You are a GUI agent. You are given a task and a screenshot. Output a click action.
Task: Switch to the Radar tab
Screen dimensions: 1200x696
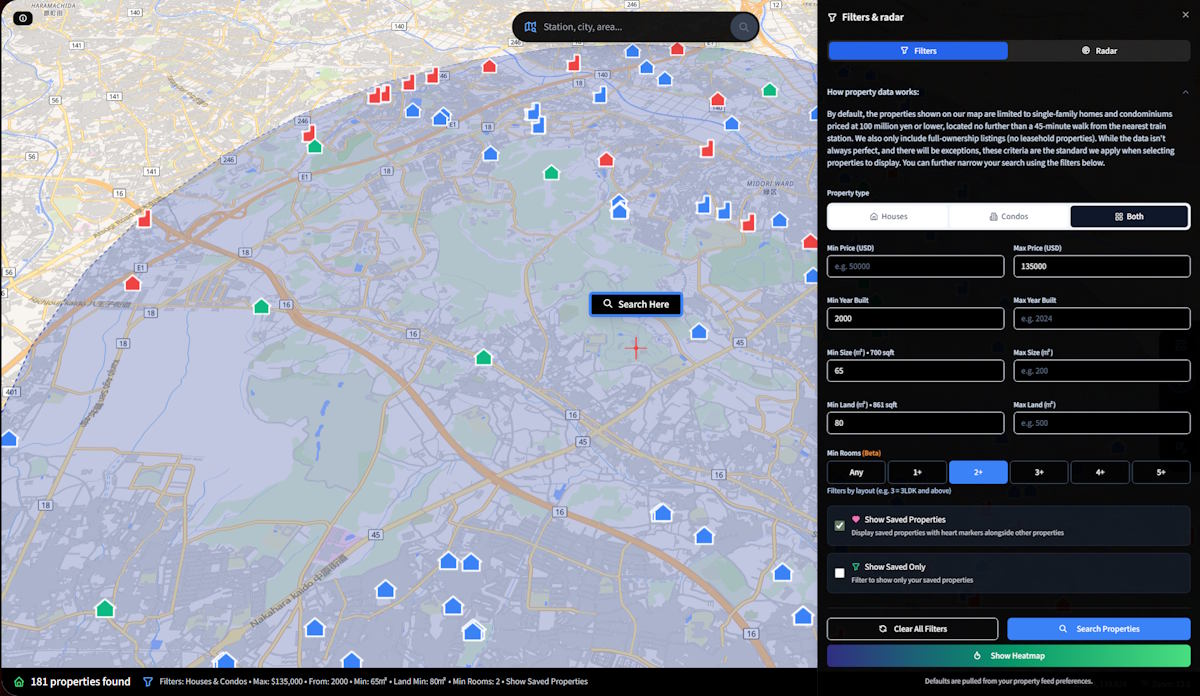pyautogui.click(x=1099, y=50)
